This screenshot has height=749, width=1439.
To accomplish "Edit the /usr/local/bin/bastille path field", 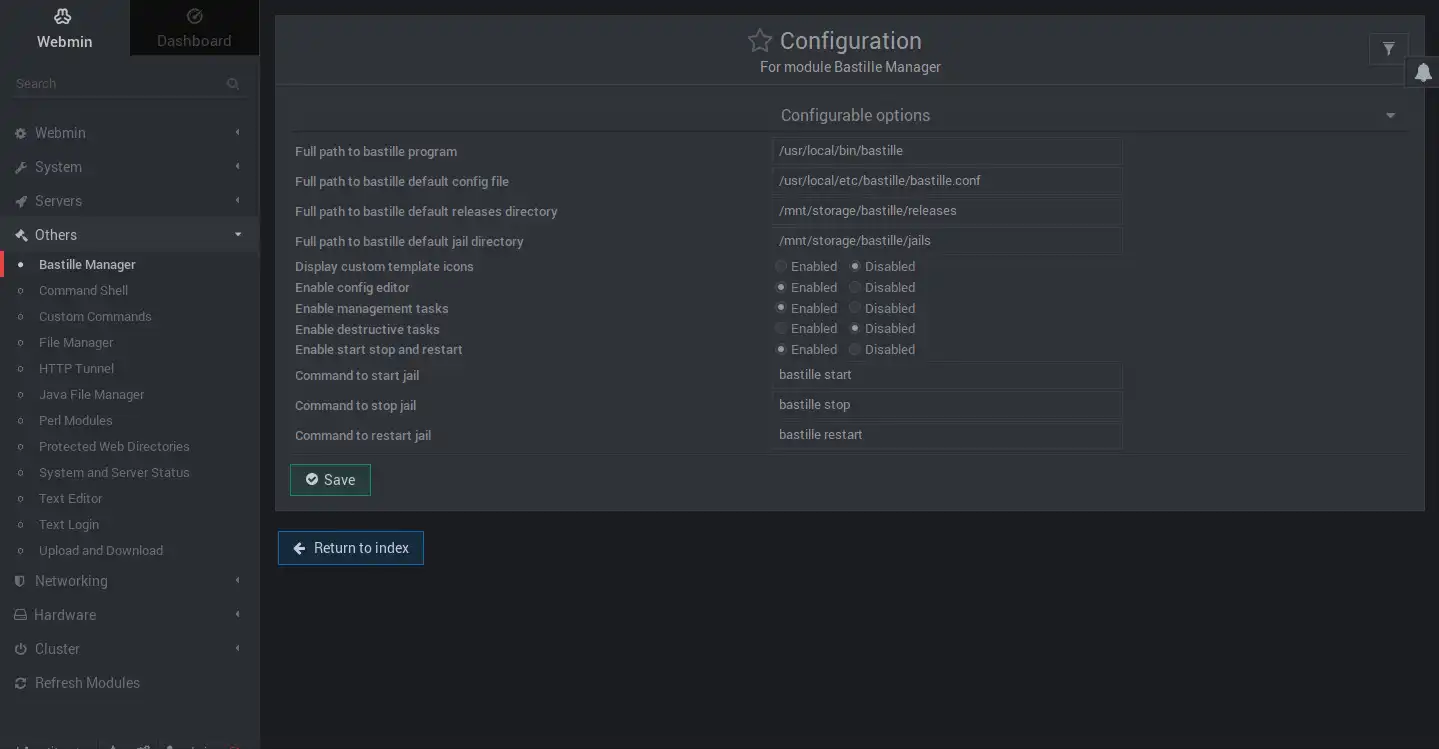I will 947,151.
